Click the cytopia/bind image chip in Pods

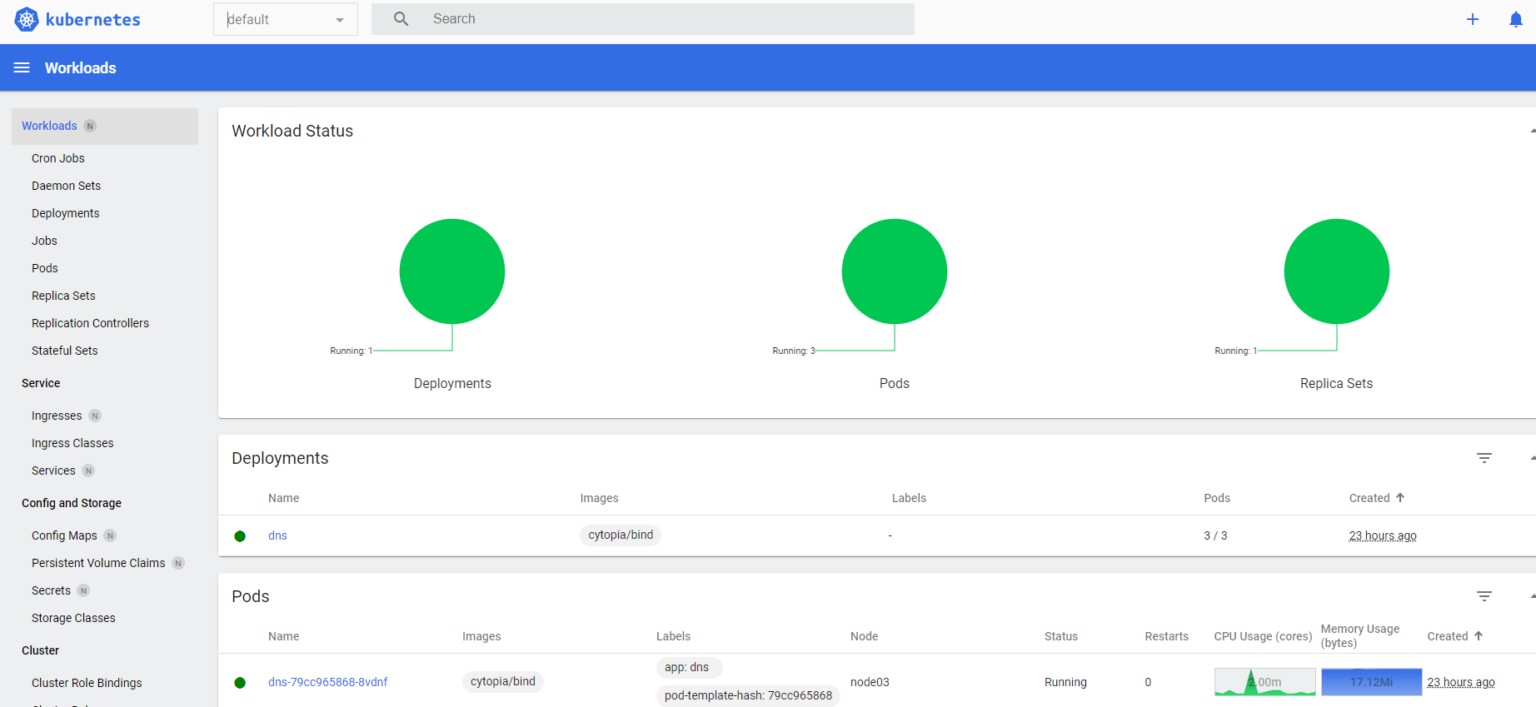point(503,682)
